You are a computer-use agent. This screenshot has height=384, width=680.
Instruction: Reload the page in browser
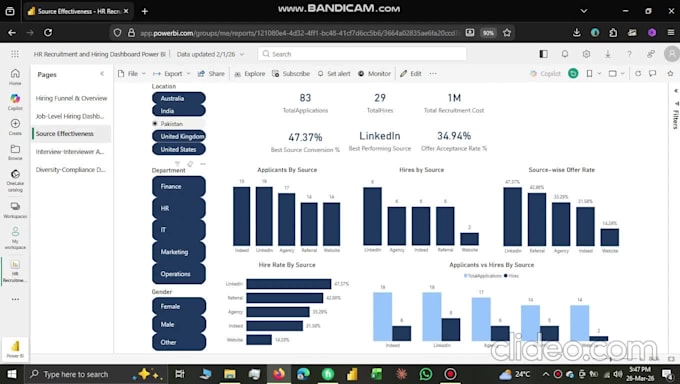pos(48,33)
